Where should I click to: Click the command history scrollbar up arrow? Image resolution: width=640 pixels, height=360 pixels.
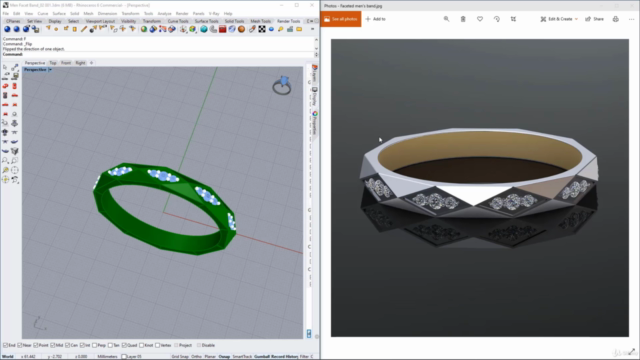tap(316, 40)
